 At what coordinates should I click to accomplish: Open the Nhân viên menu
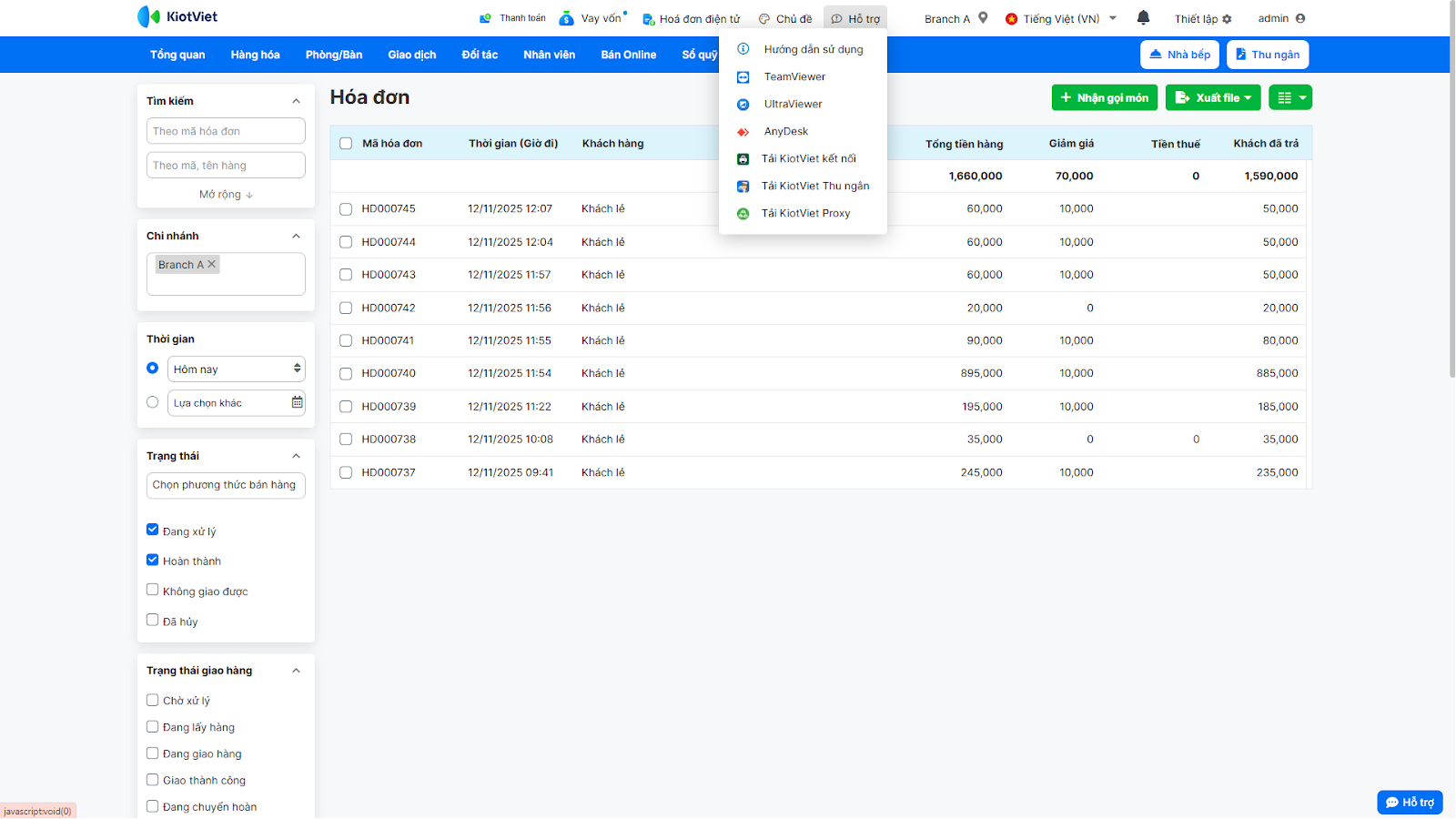[550, 55]
